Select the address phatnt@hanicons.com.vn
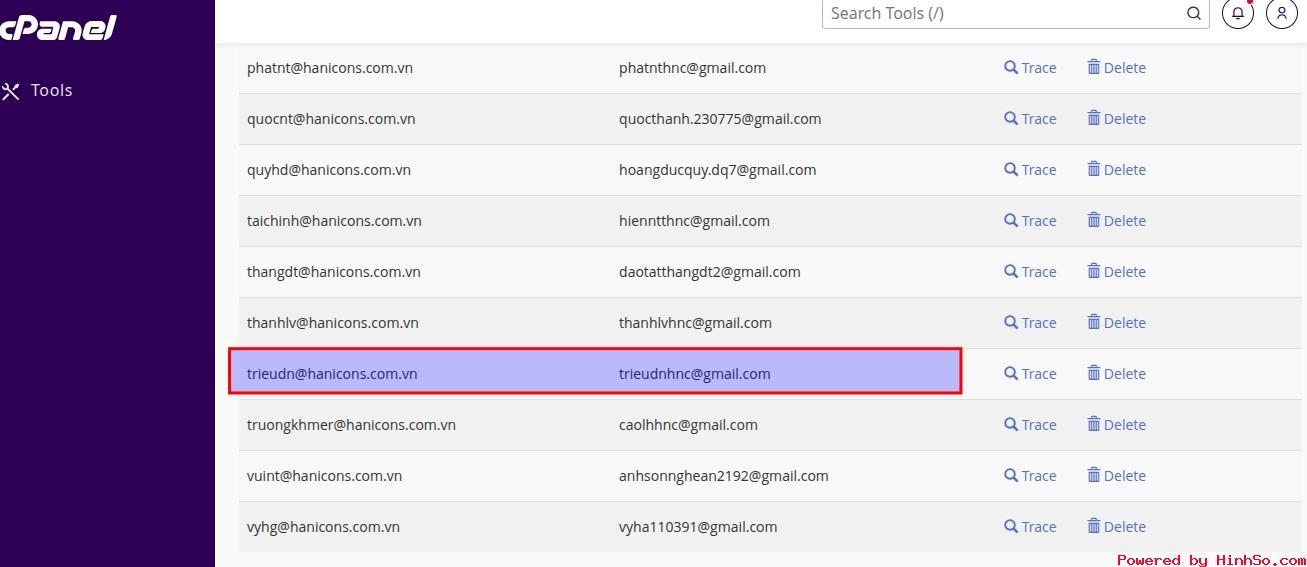The height and width of the screenshot is (567, 1307). click(x=330, y=68)
